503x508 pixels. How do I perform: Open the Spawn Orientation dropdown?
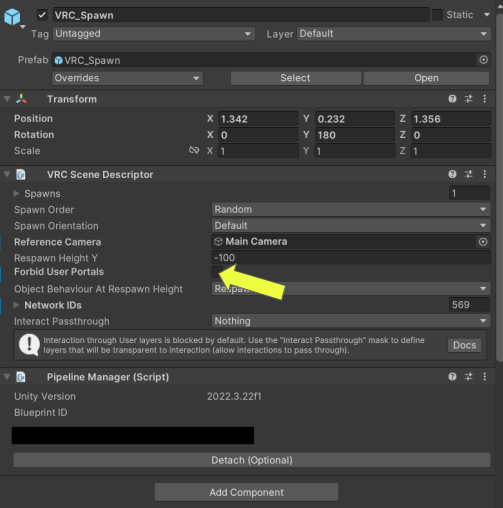tap(351, 226)
